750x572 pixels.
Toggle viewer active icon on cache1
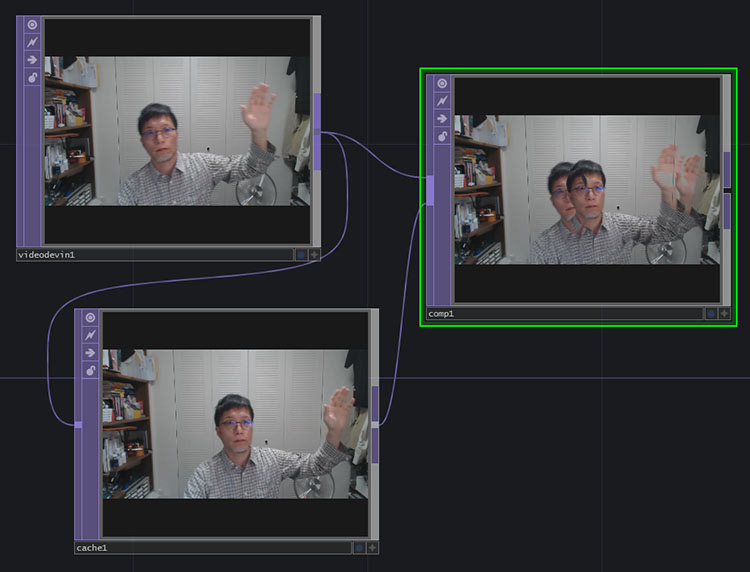click(90, 318)
